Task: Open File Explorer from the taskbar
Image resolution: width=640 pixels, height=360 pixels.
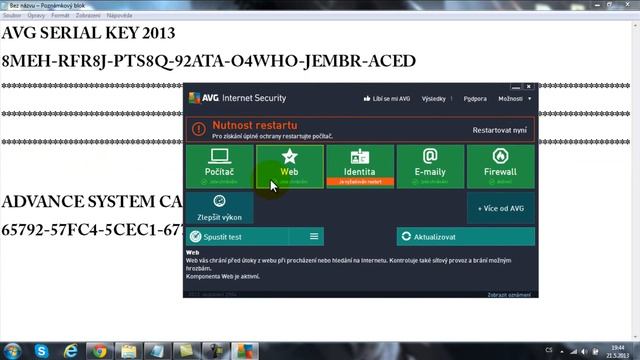Action: point(128,351)
